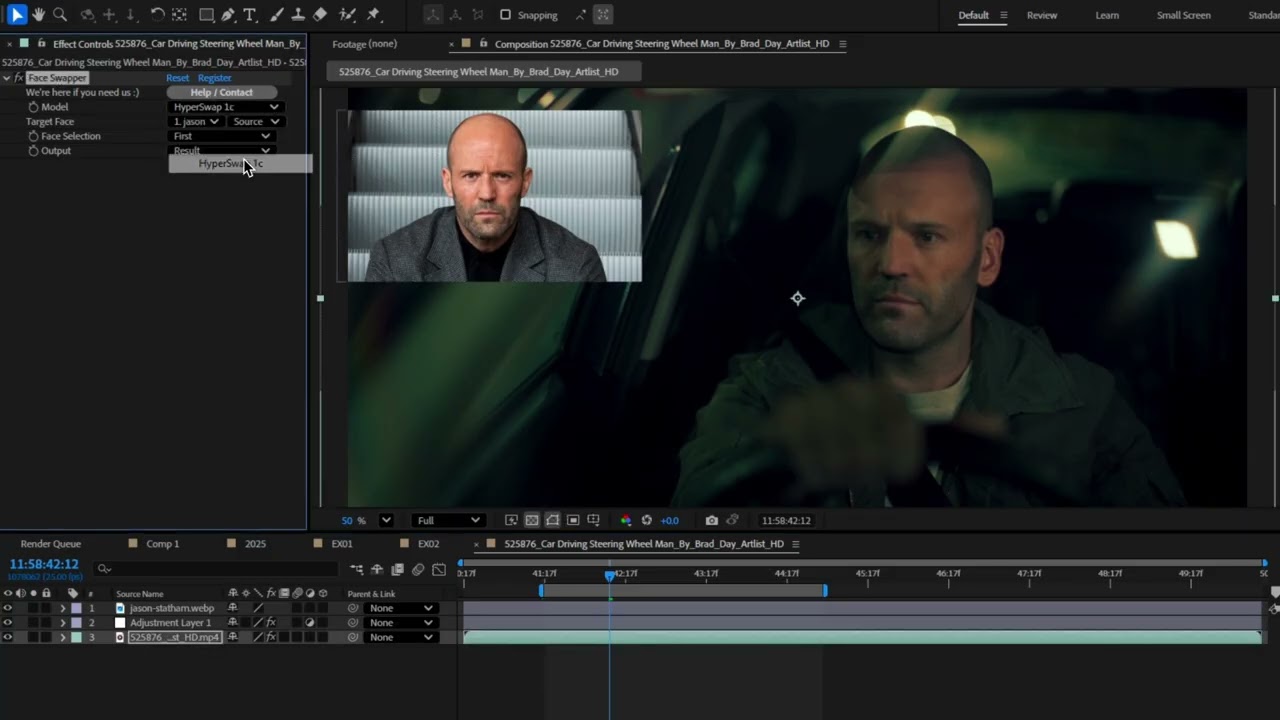Toggle the Face Swapper fx enable switch
This screenshot has width=1280, height=720.
(x=19, y=78)
